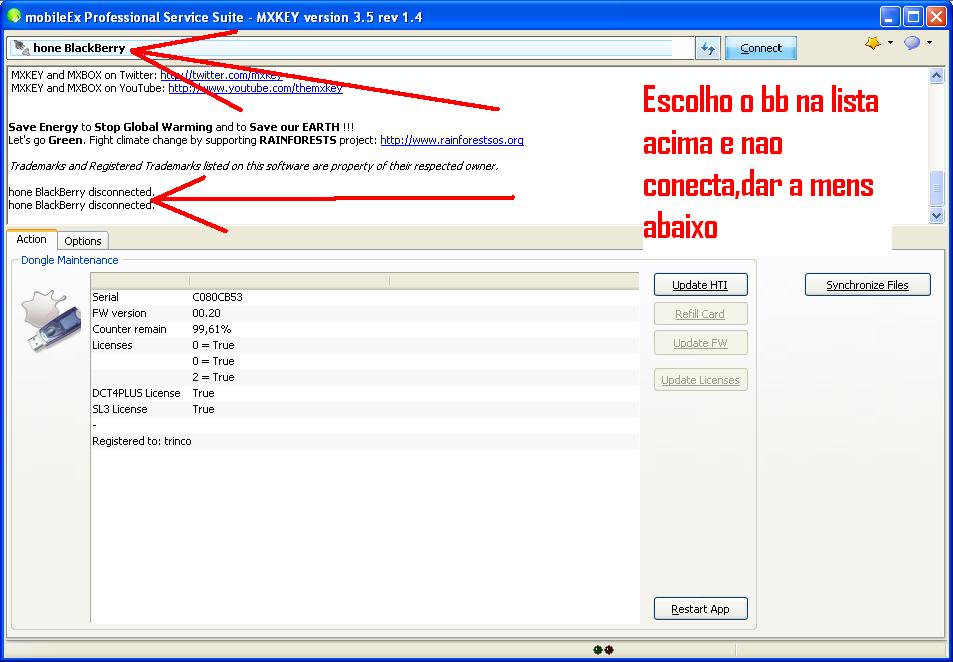Open the hone BlackBerry connection dropdown
Image resolution: width=953 pixels, height=662 pixels.
[351, 48]
